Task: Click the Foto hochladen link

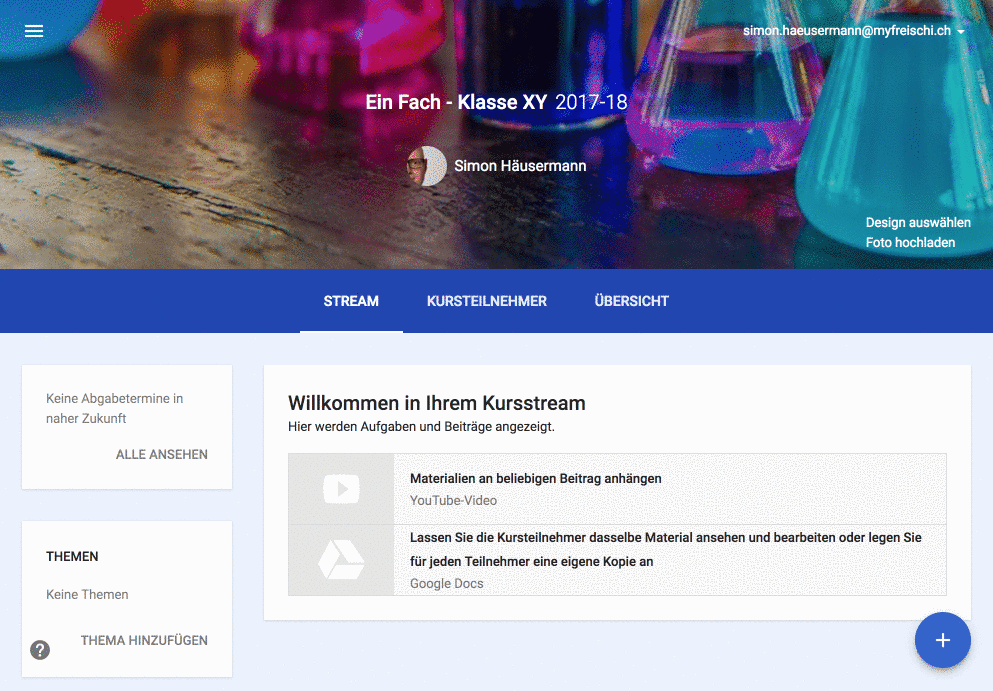Action: [910, 243]
